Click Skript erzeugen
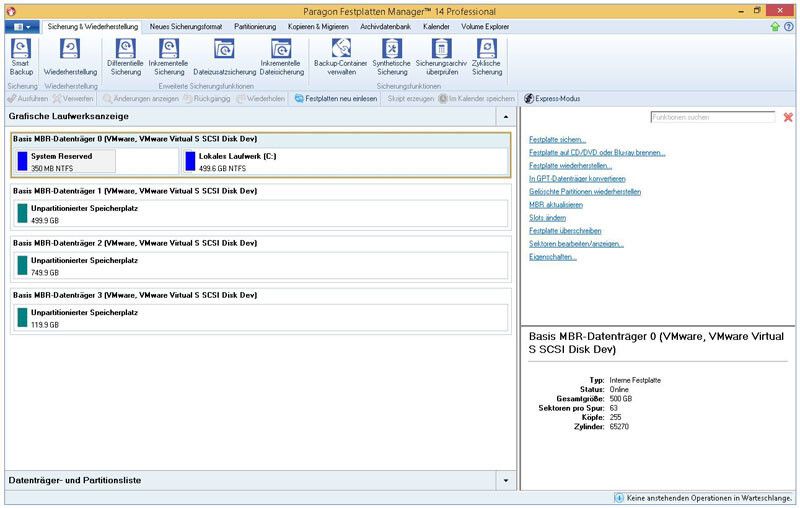The width and height of the screenshot is (800, 508). tap(410, 98)
